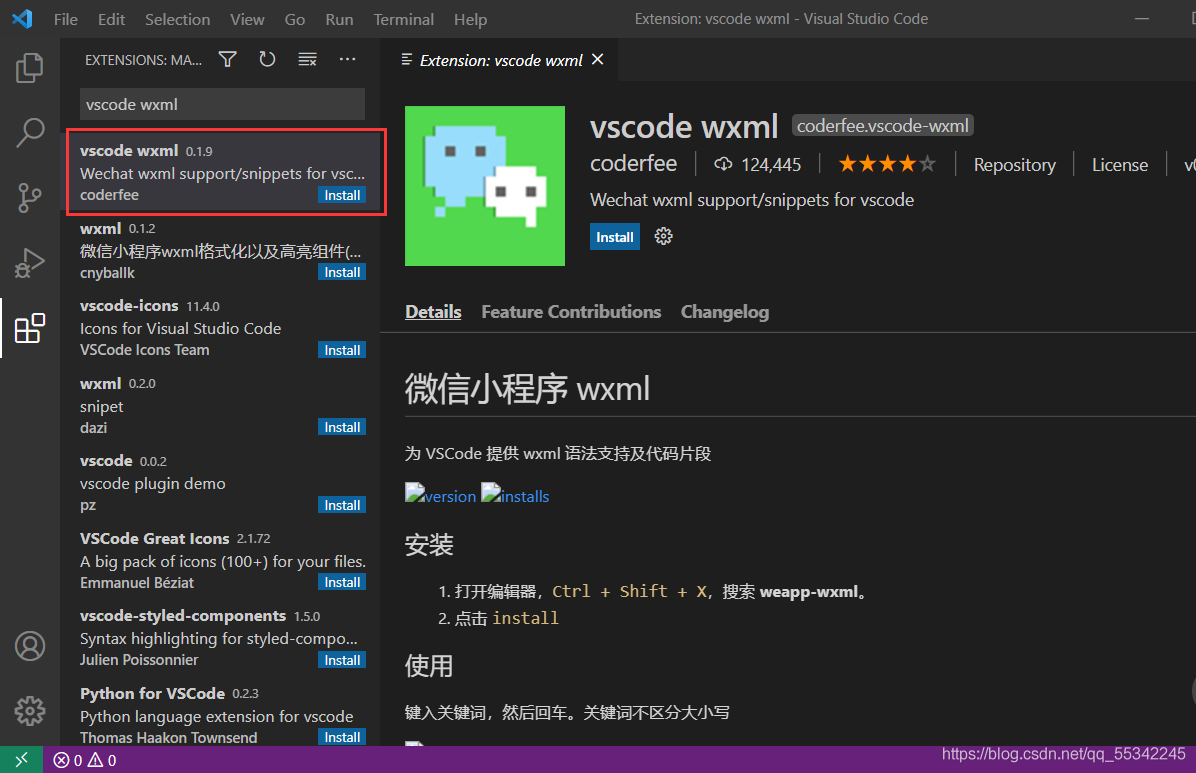The width and height of the screenshot is (1196, 773).
Task: Click the vscode wxml extension logo
Action: click(485, 186)
